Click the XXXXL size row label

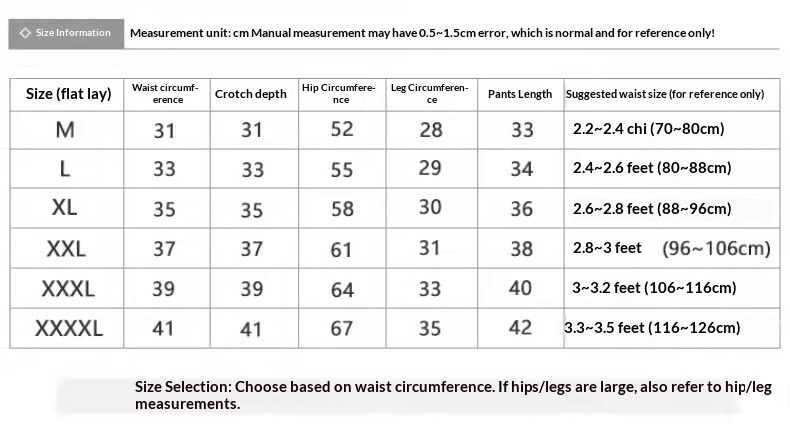pyautogui.click(x=69, y=328)
